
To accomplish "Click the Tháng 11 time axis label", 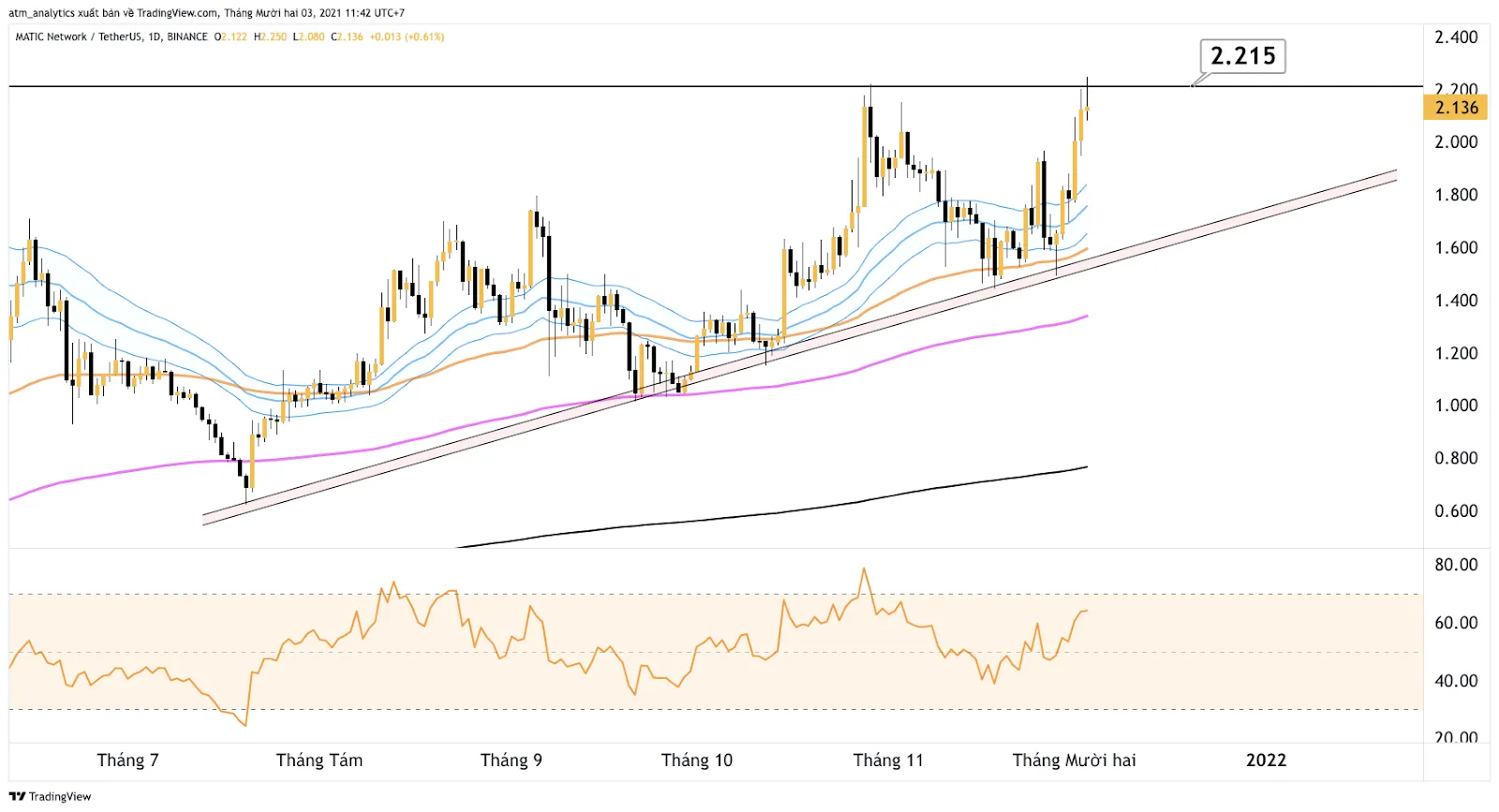I will pos(887,760).
